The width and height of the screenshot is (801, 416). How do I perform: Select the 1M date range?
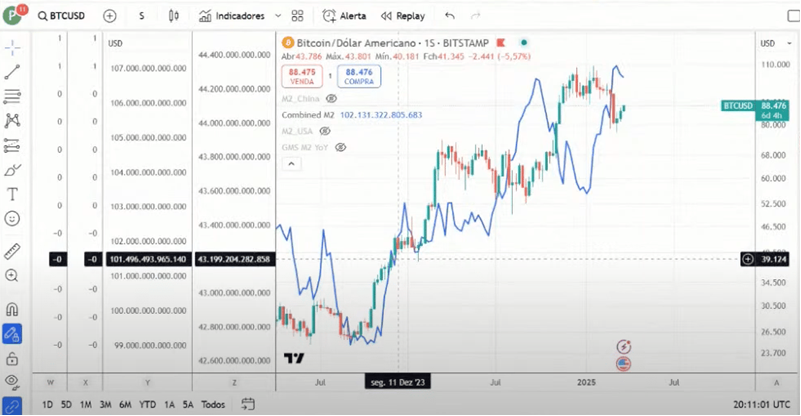pos(85,405)
